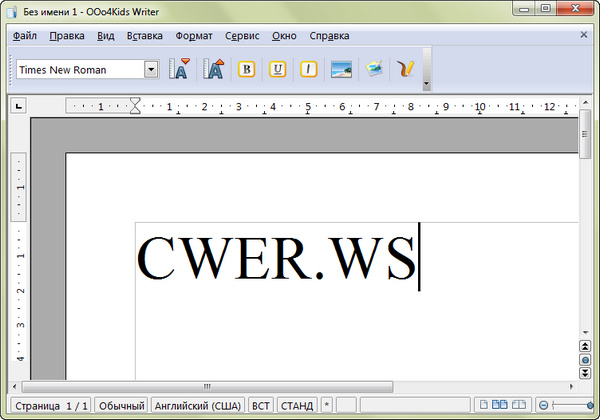Viewport: 600px width, 420px height.
Task: Switch to single page view layout
Action: point(483,405)
